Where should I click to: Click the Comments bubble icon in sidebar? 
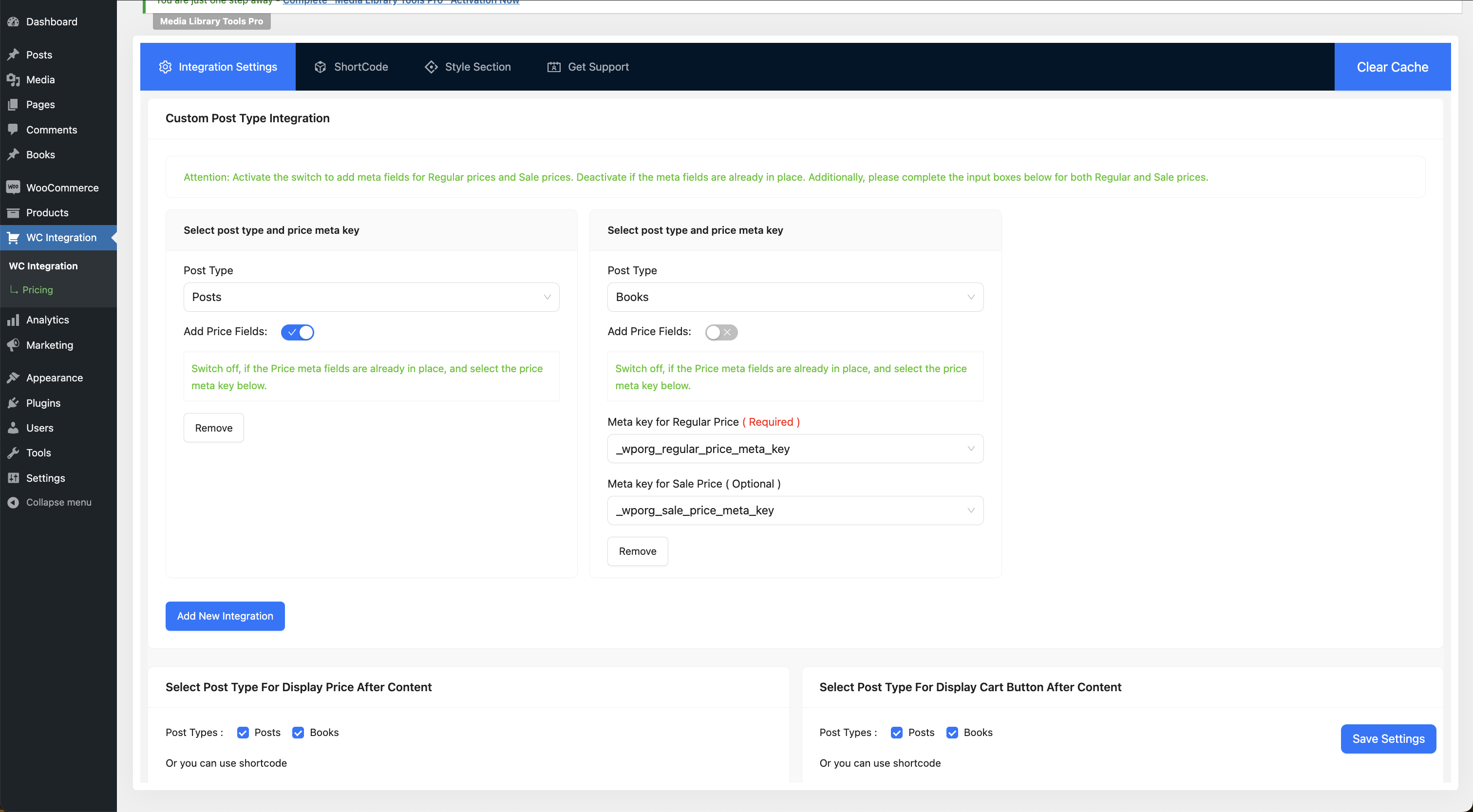[x=13, y=130]
